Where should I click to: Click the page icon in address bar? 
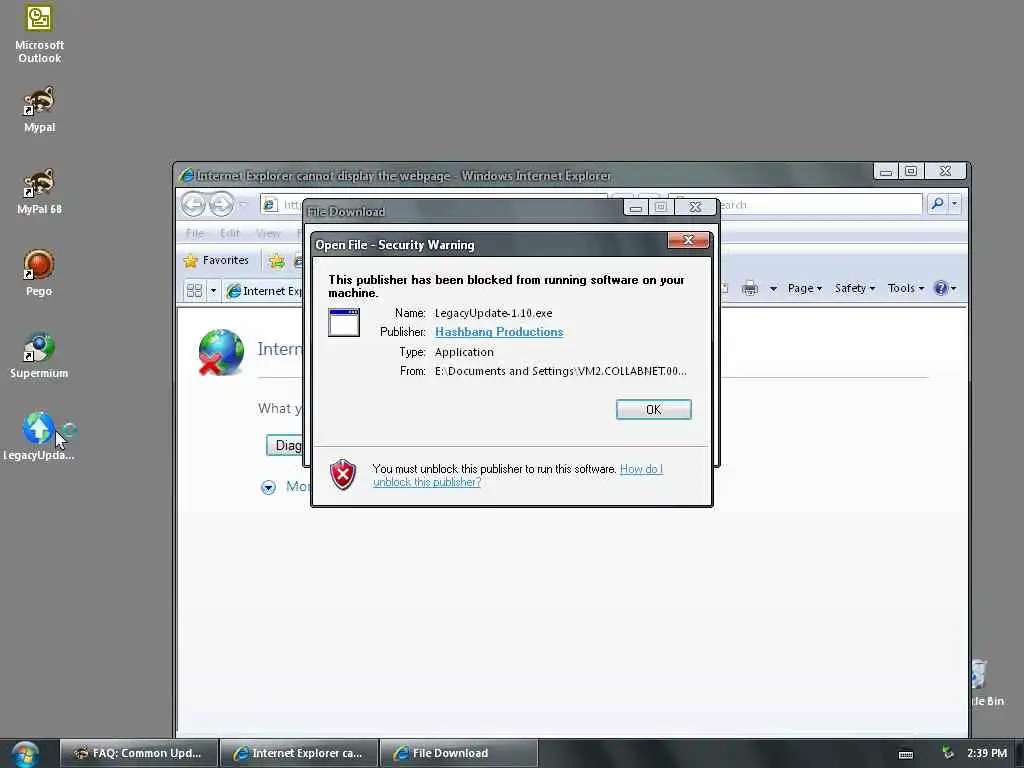pyautogui.click(x=269, y=205)
